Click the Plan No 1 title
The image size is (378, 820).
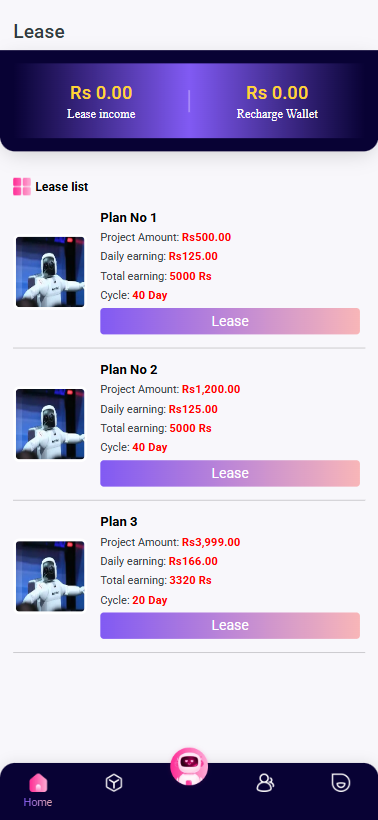[129, 218]
